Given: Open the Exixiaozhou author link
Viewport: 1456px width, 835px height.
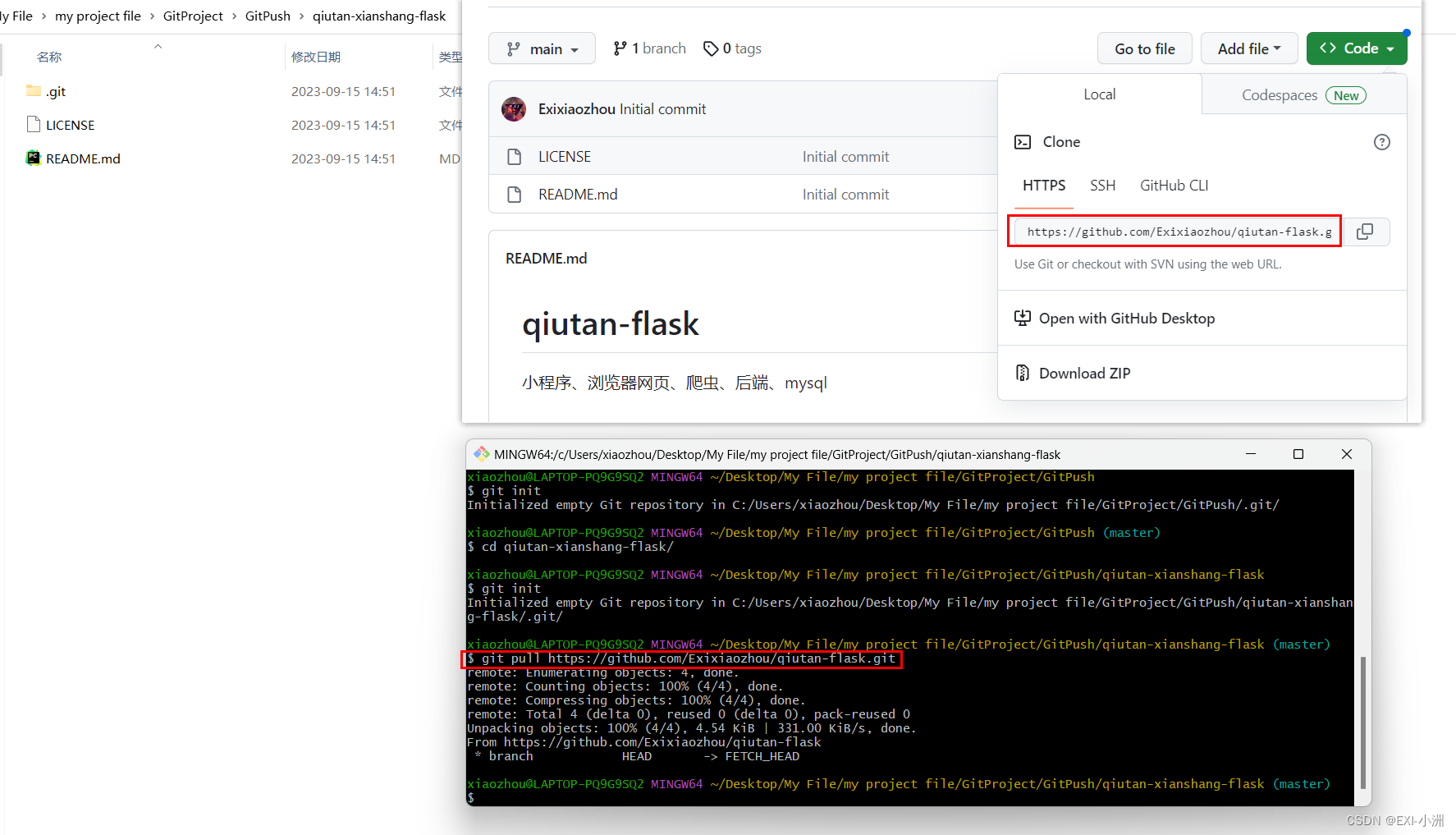Looking at the screenshot, I should click(577, 109).
